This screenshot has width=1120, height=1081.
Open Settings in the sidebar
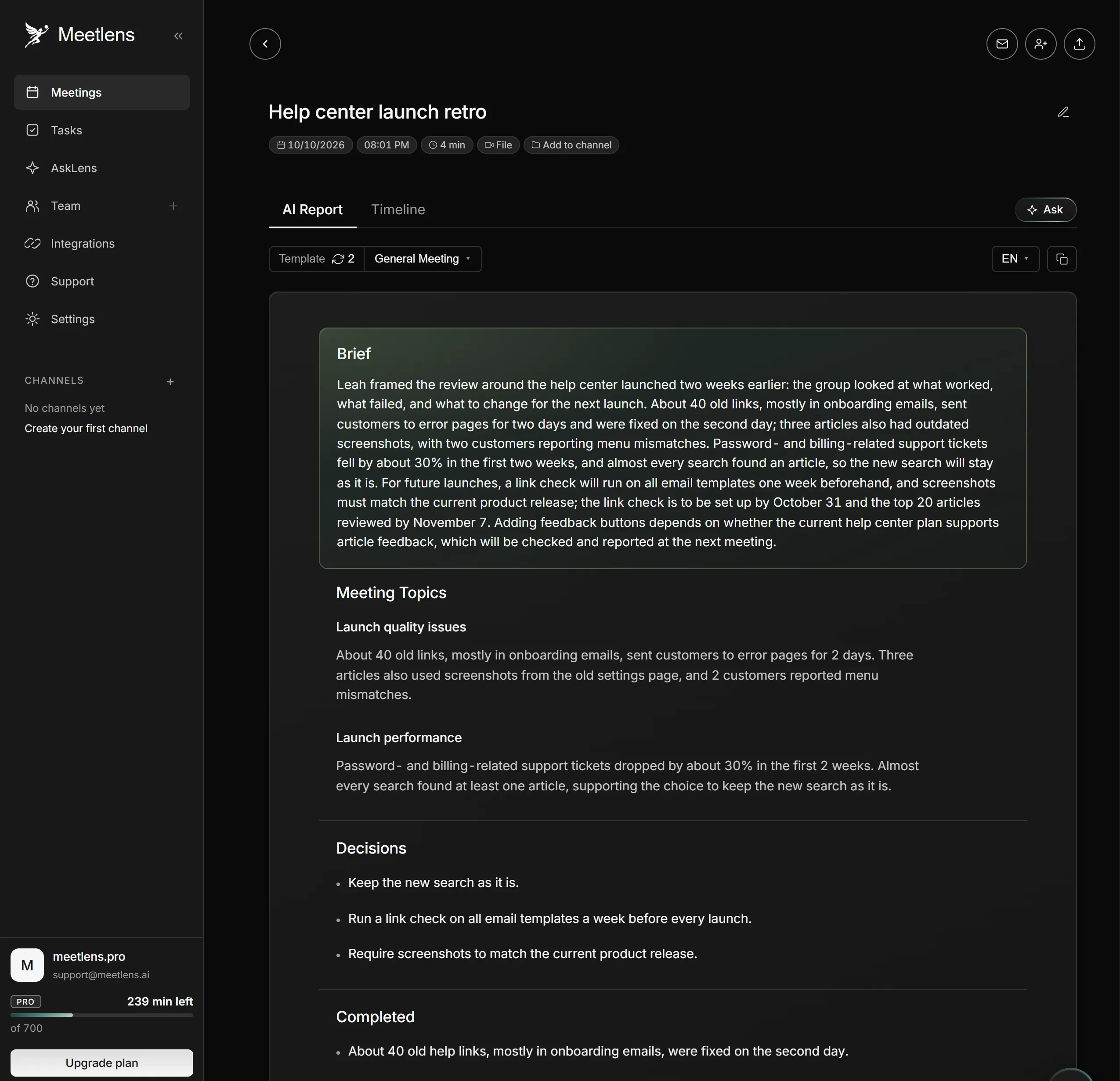click(x=102, y=318)
